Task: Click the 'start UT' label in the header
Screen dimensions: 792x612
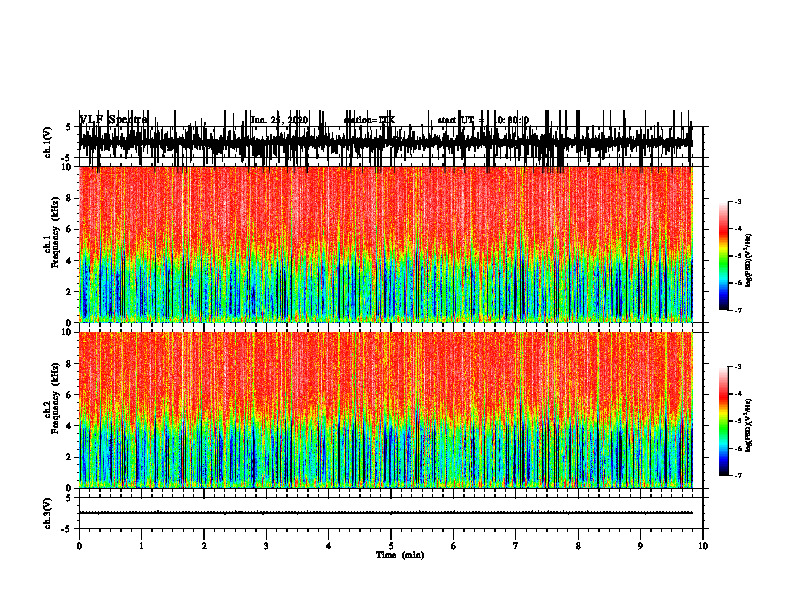Action: (456, 120)
